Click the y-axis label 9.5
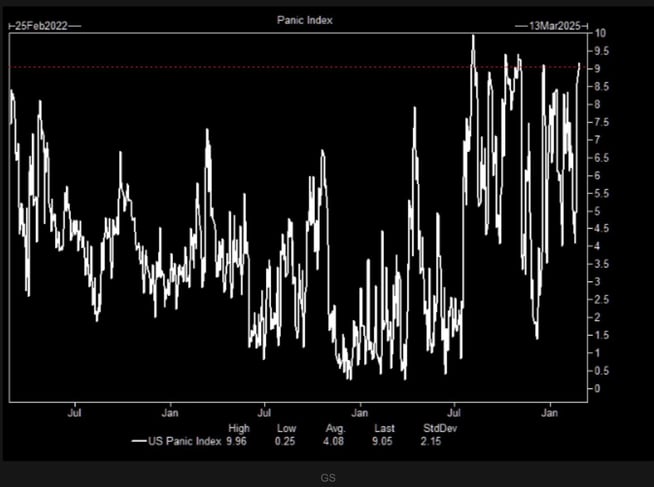The width and height of the screenshot is (654, 487). (x=601, y=51)
